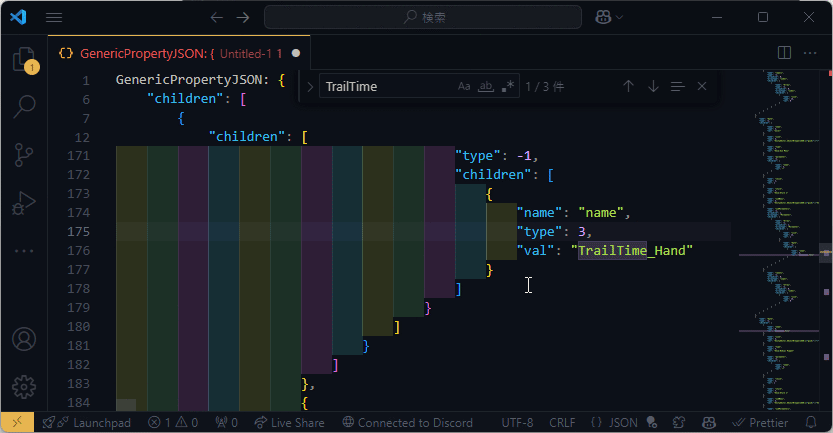This screenshot has width=833, height=433.
Task: Open the JSON language mode selector
Action: tap(615, 423)
